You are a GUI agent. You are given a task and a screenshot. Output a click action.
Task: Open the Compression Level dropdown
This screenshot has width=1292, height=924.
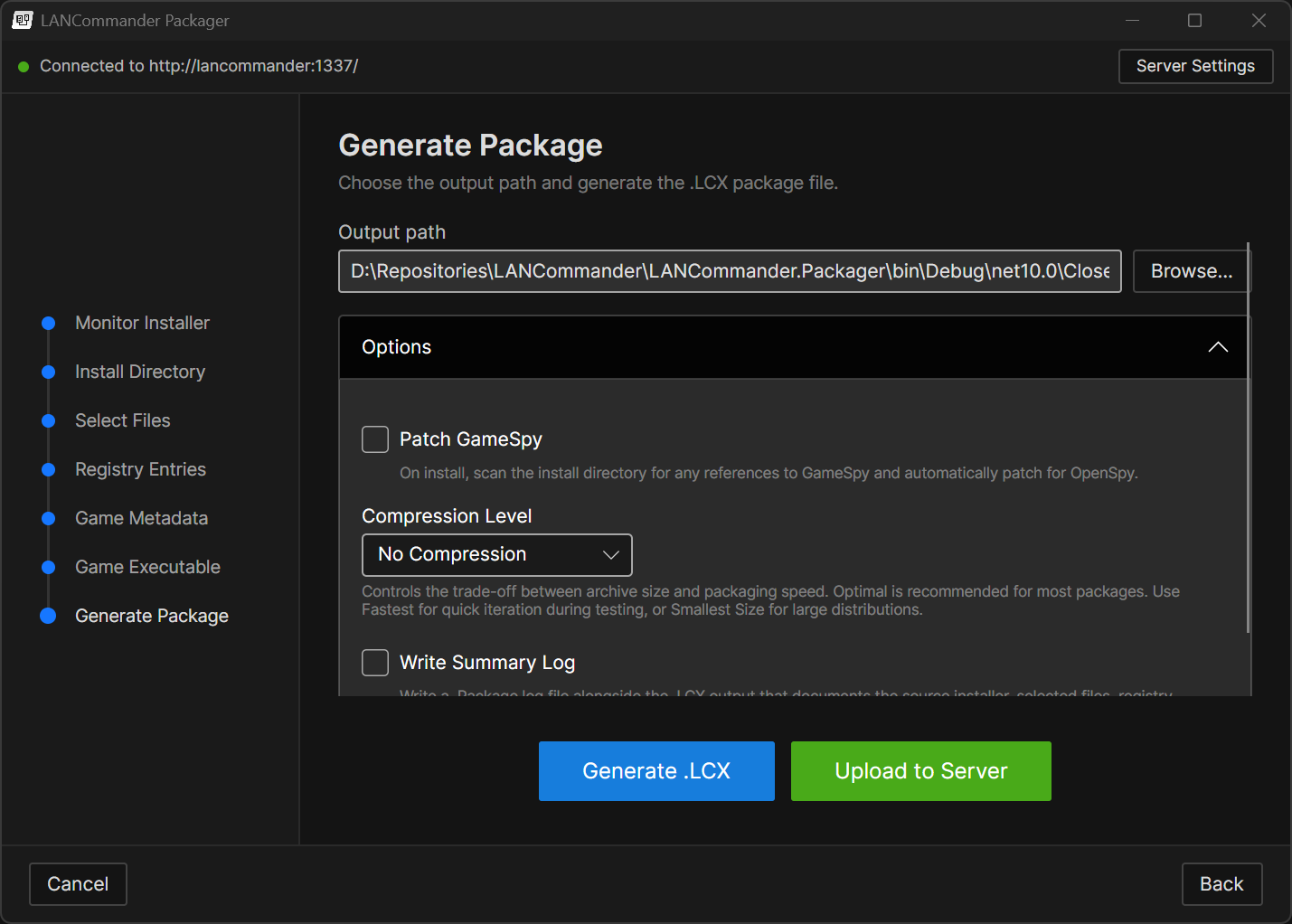point(497,555)
